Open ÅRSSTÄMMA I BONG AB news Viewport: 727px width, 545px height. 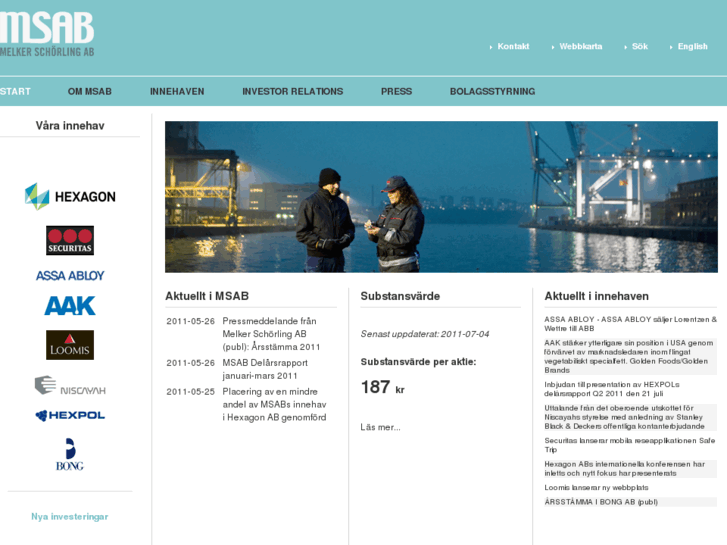(x=601, y=502)
